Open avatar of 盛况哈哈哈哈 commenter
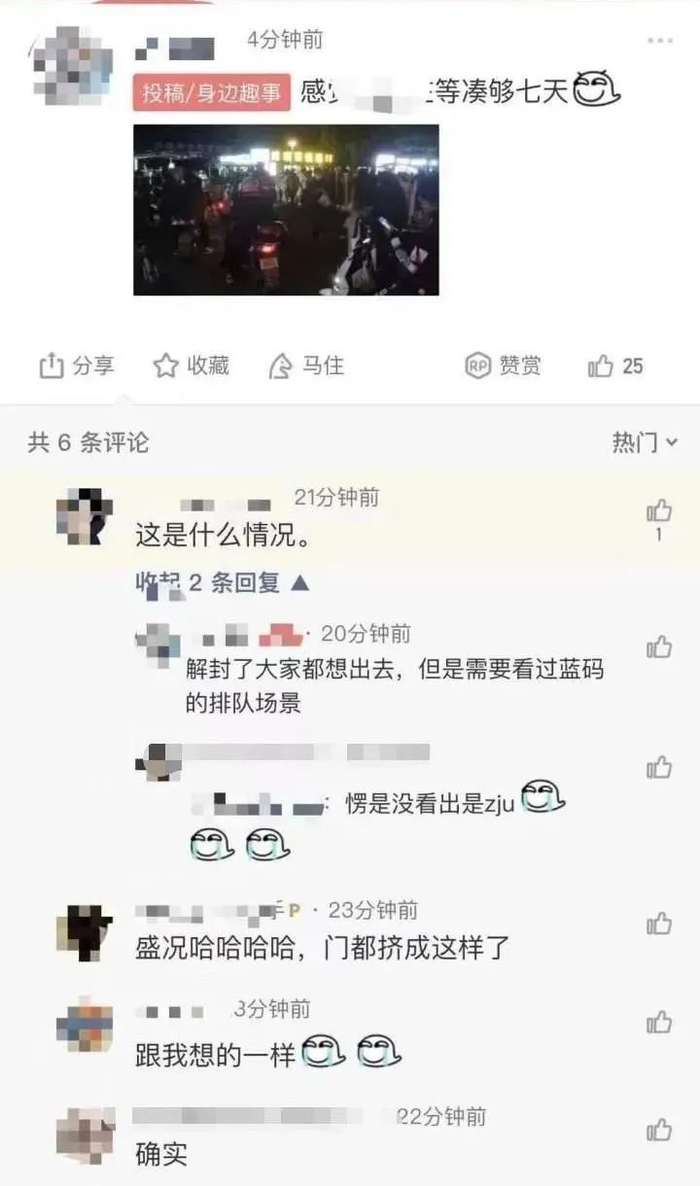Screen dimensions: 700x1186 pos(85,933)
